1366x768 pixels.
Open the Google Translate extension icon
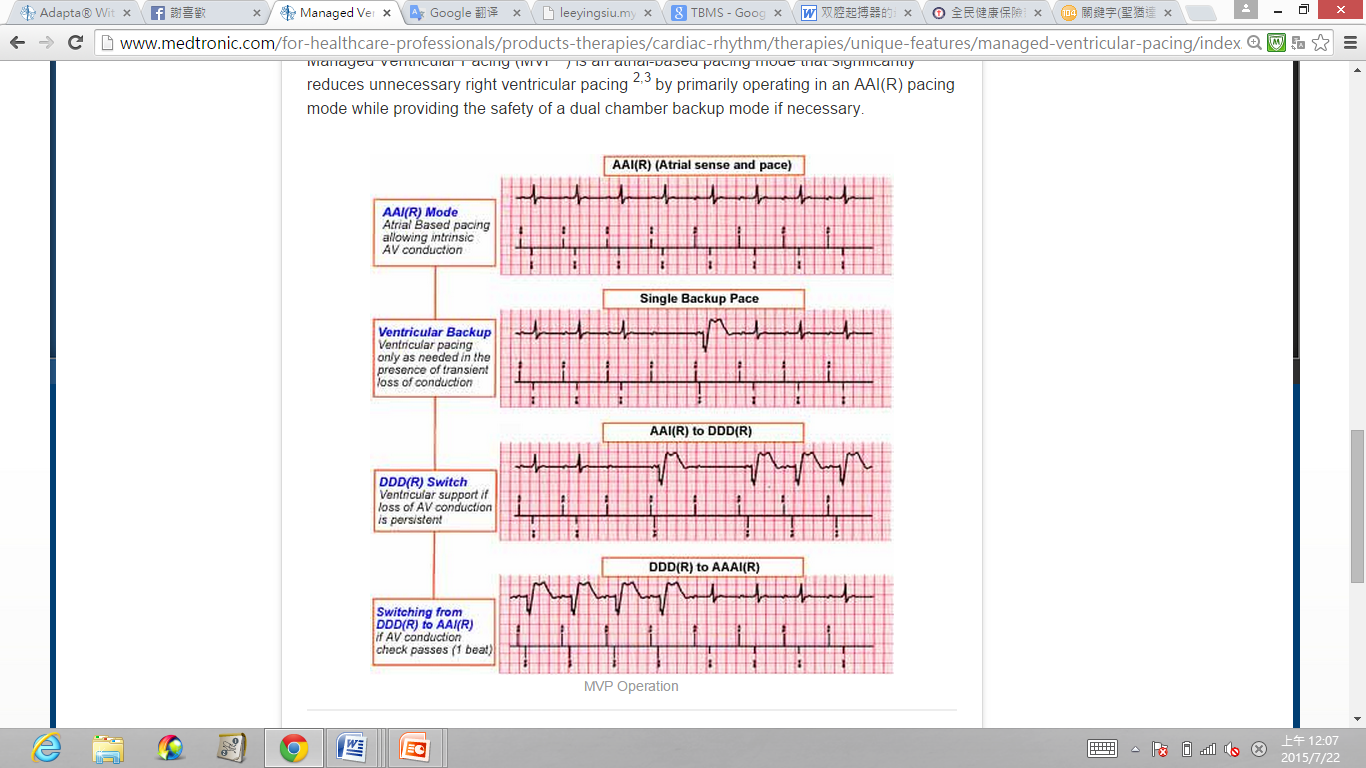[1300, 43]
